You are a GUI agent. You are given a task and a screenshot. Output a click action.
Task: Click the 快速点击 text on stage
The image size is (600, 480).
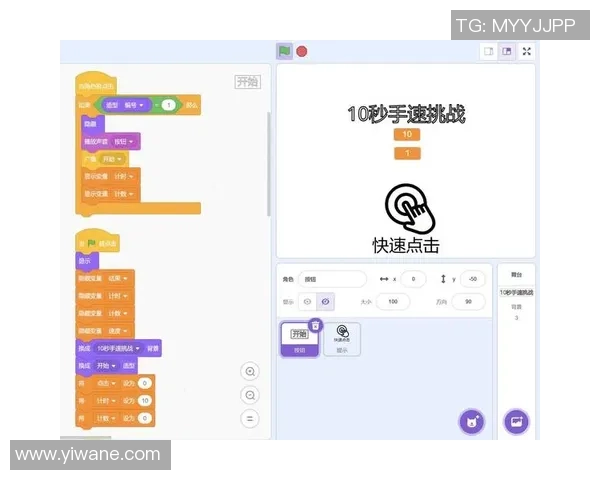[406, 245]
